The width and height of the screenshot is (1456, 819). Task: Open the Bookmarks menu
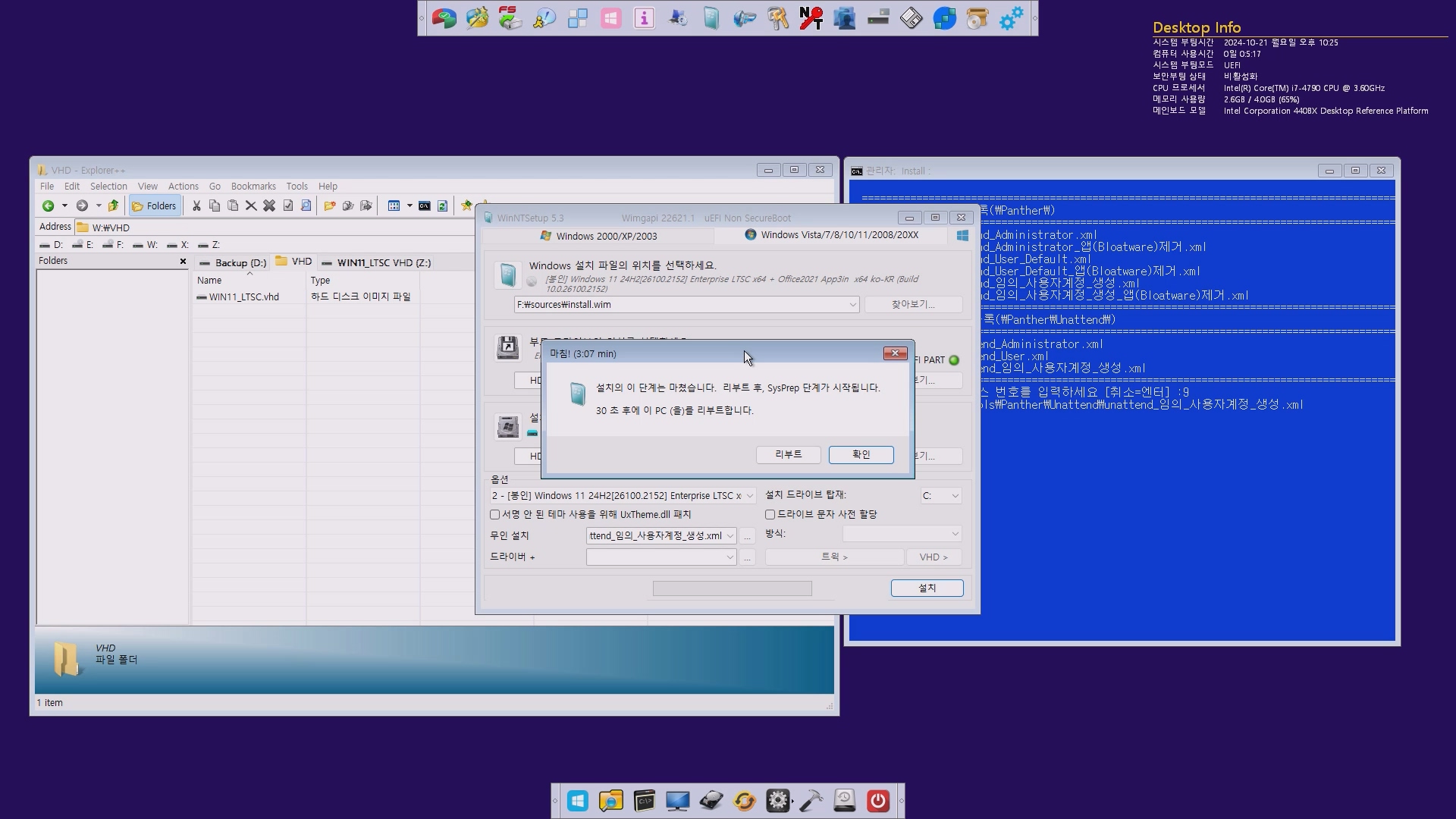(x=253, y=186)
